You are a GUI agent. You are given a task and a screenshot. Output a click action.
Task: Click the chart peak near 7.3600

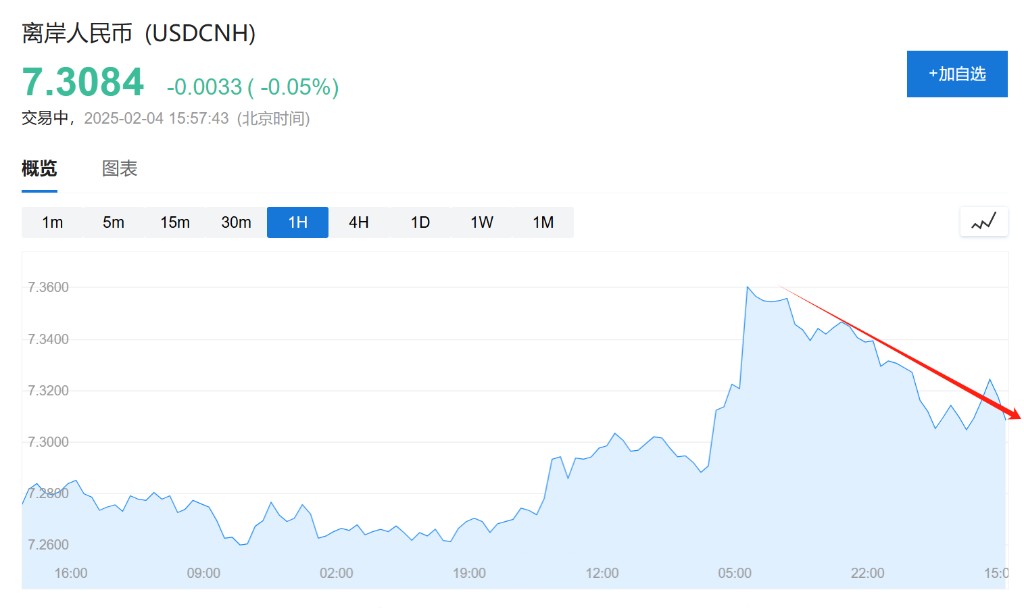tap(748, 288)
